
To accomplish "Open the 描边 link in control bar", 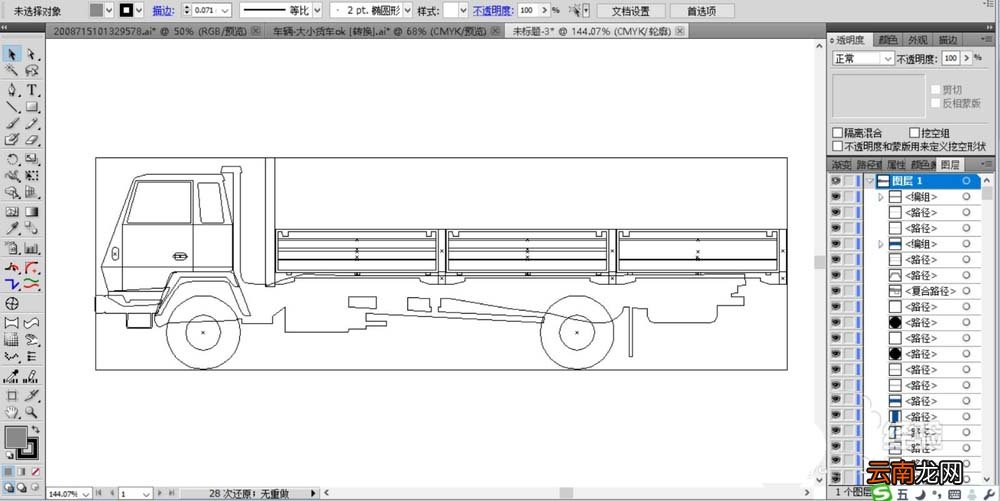I will coord(163,11).
